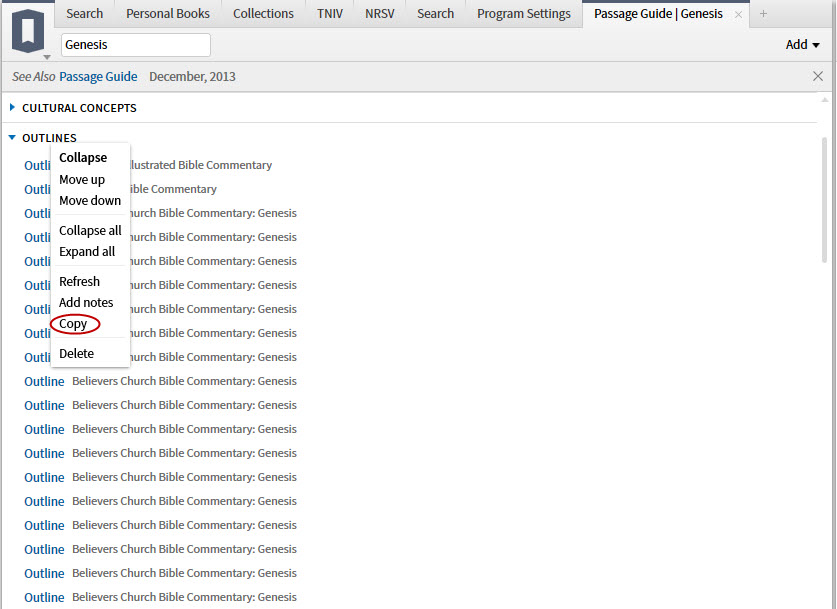Click the Genesis reference input field

coord(136,45)
